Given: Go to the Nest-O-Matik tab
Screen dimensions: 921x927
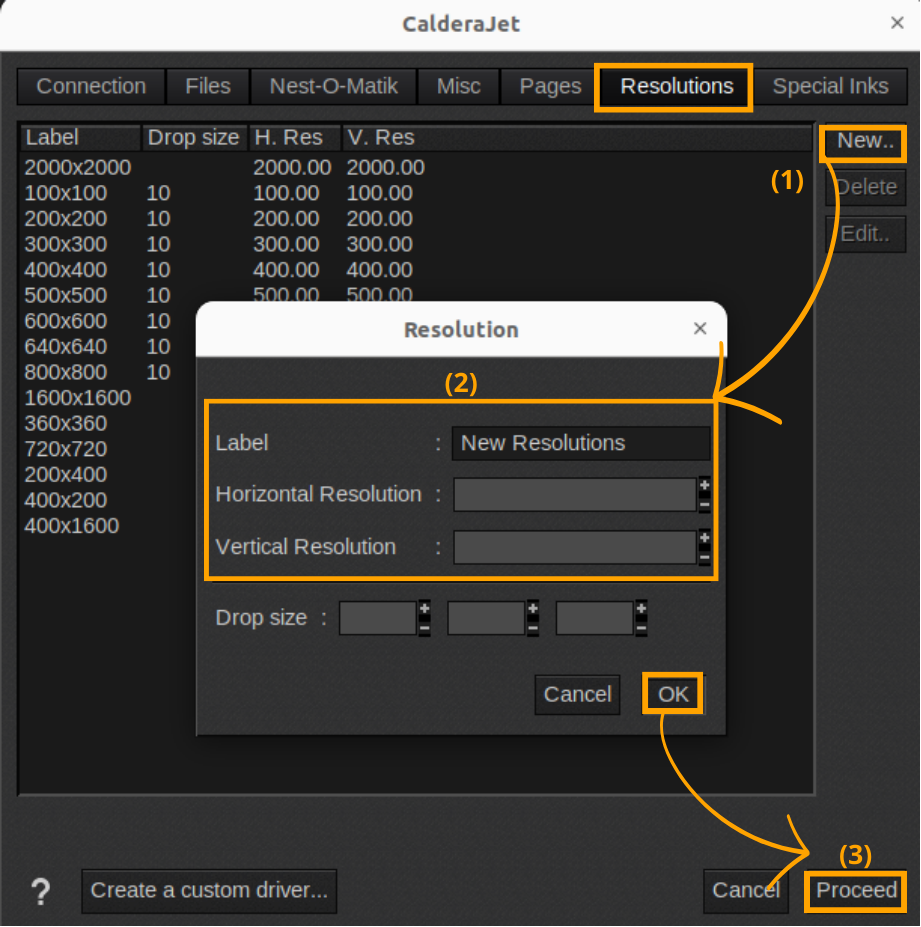Looking at the screenshot, I should [x=334, y=87].
